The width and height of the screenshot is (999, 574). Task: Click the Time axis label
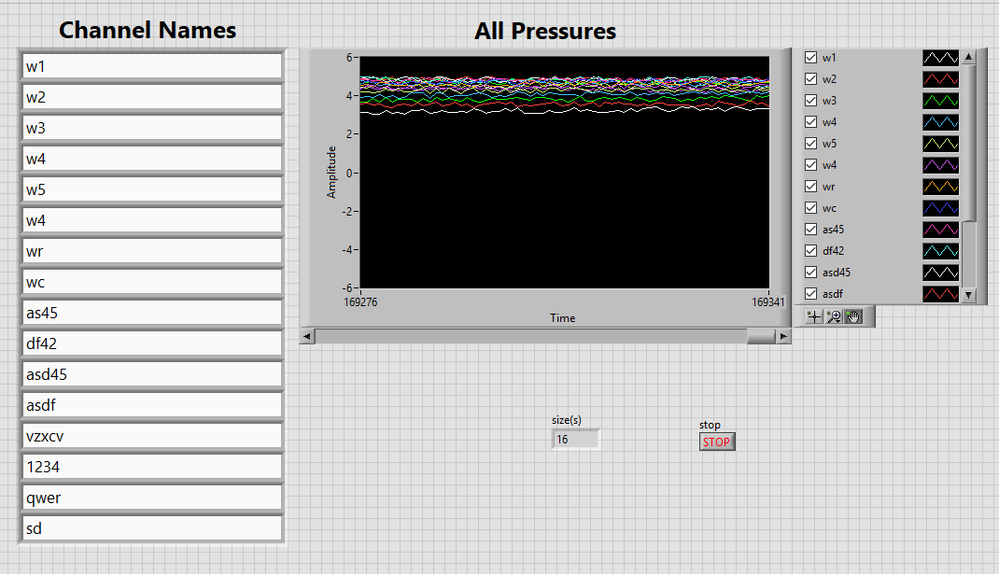click(x=563, y=318)
